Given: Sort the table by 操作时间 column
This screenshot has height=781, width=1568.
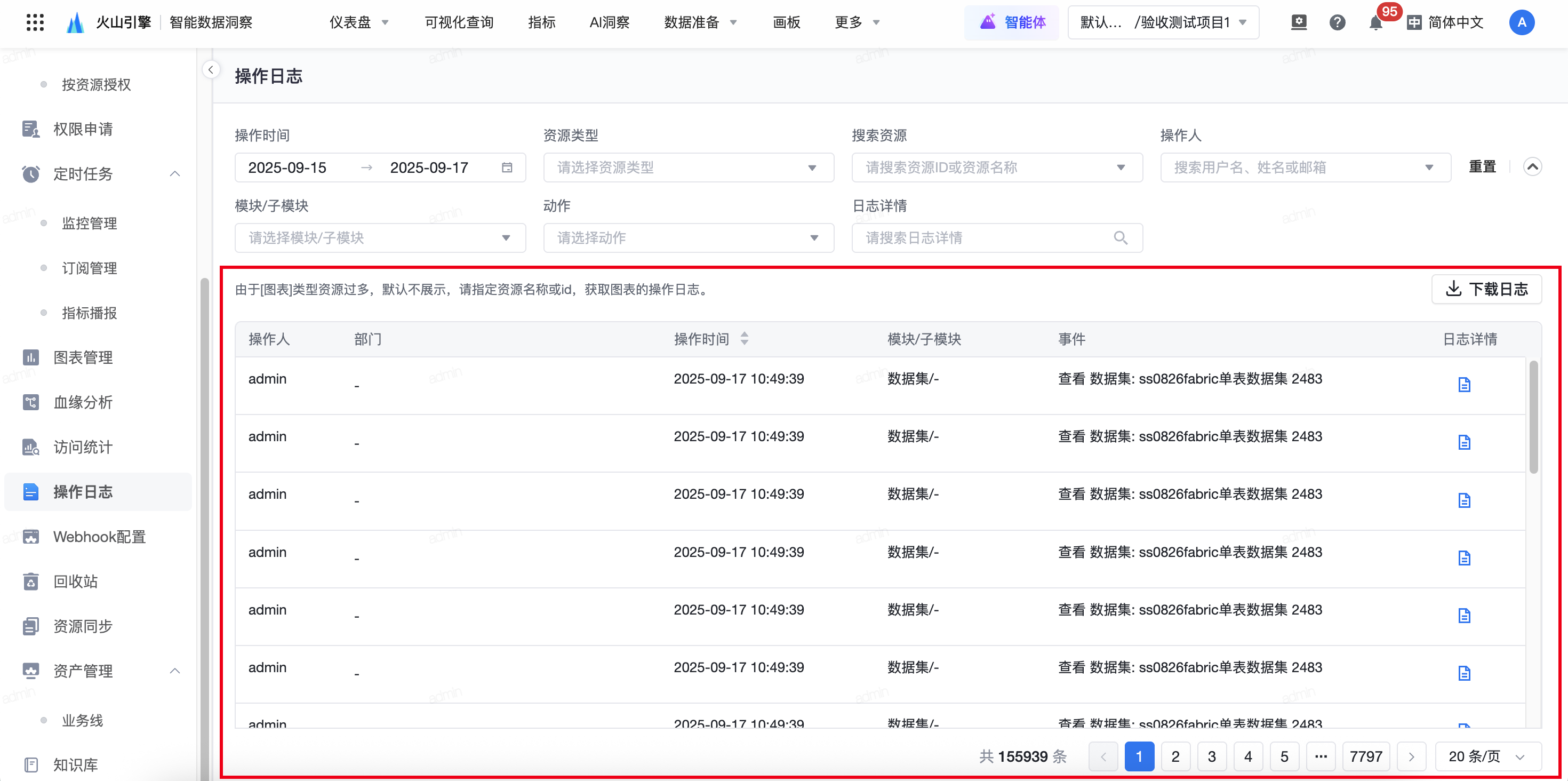Looking at the screenshot, I should 744,339.
